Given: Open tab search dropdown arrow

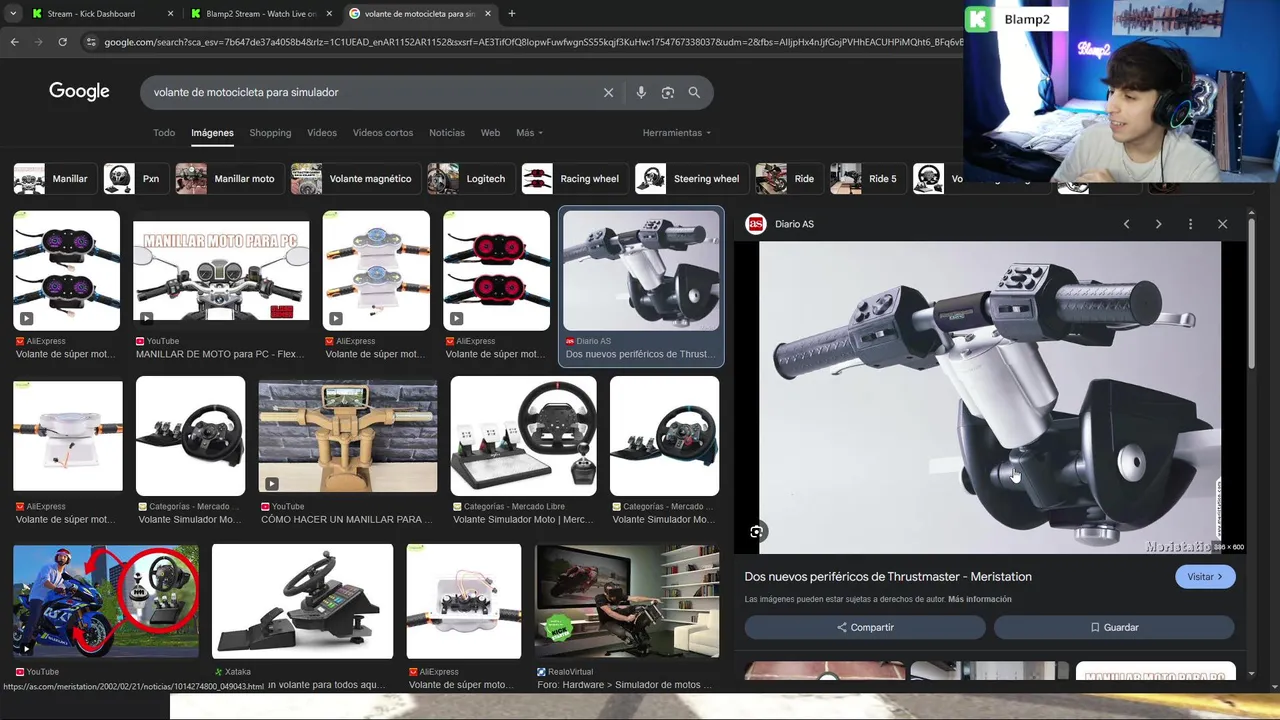Looking at the screenshot, I should point(13,14).
